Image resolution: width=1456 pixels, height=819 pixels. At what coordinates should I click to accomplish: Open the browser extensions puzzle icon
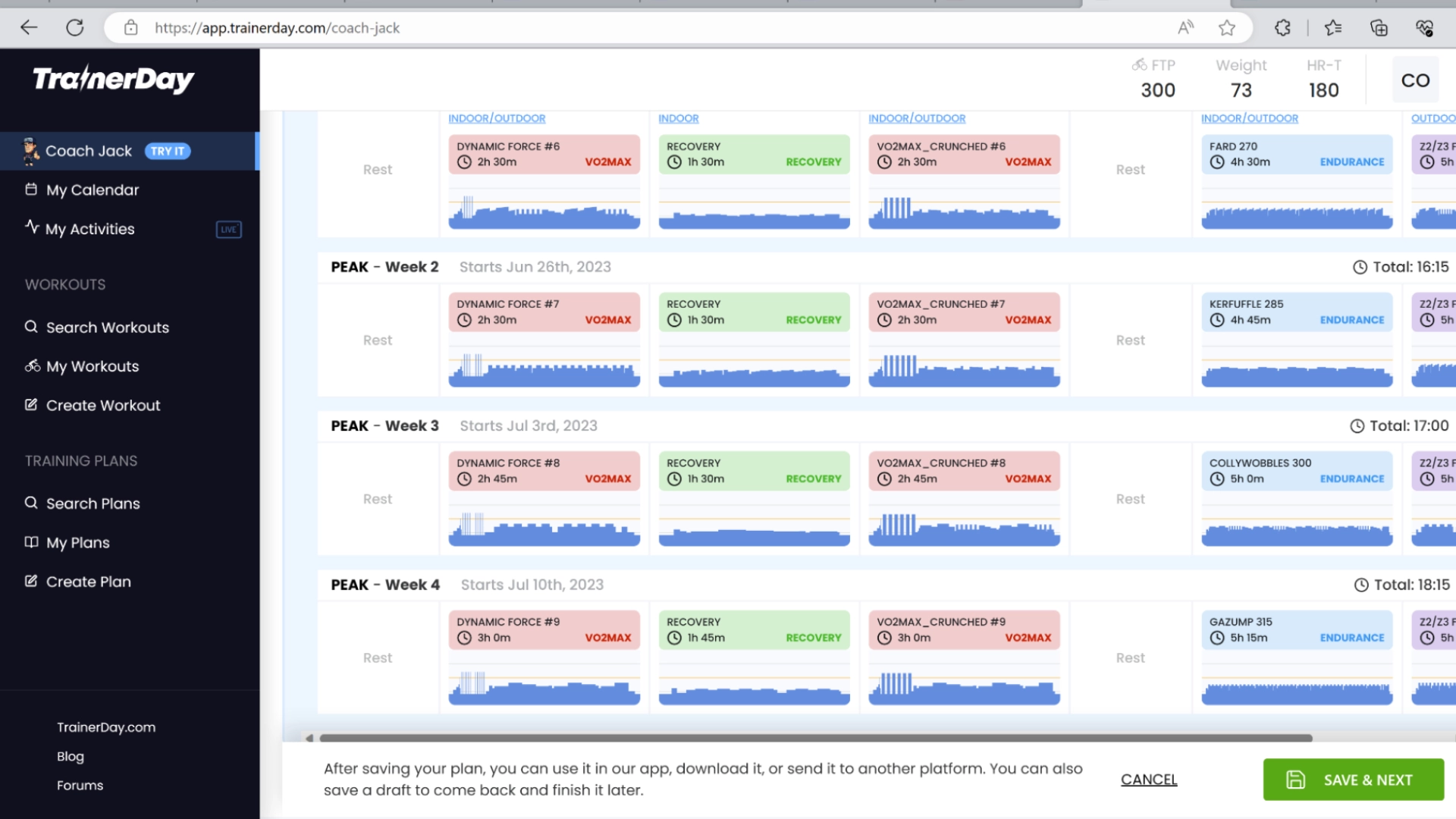point(1282,28)
